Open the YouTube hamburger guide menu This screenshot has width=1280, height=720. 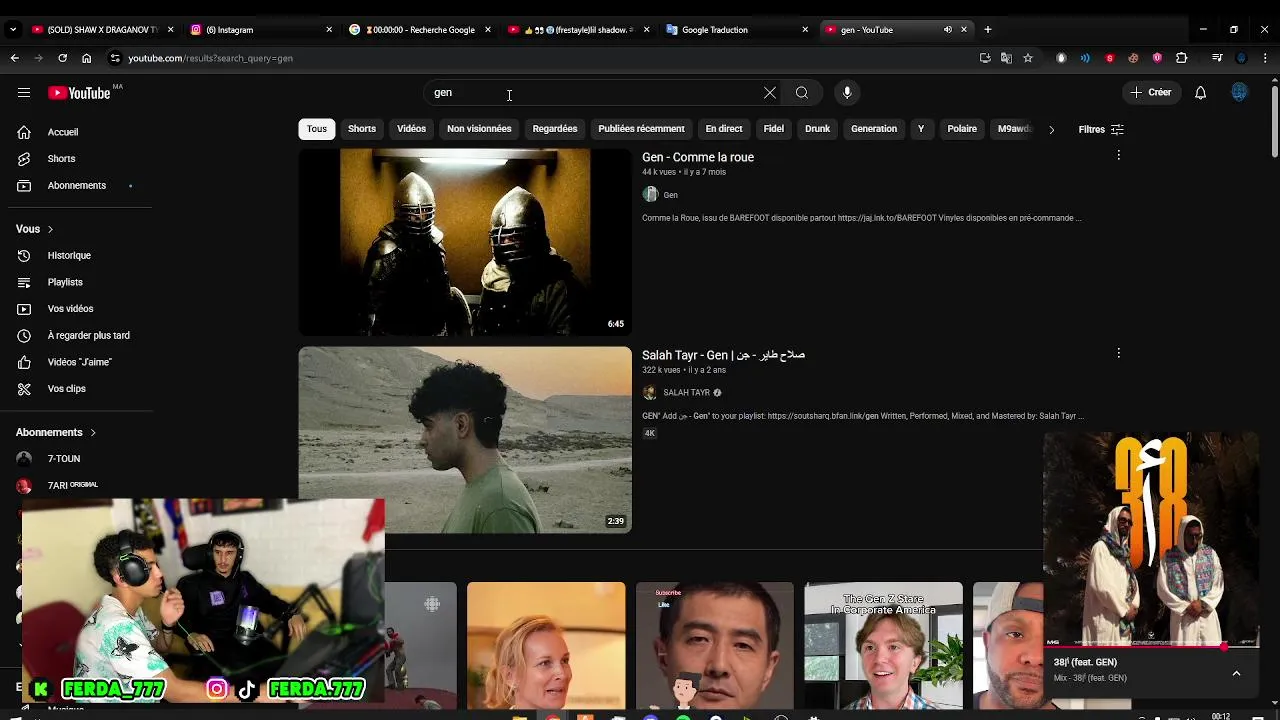(24, 93)
